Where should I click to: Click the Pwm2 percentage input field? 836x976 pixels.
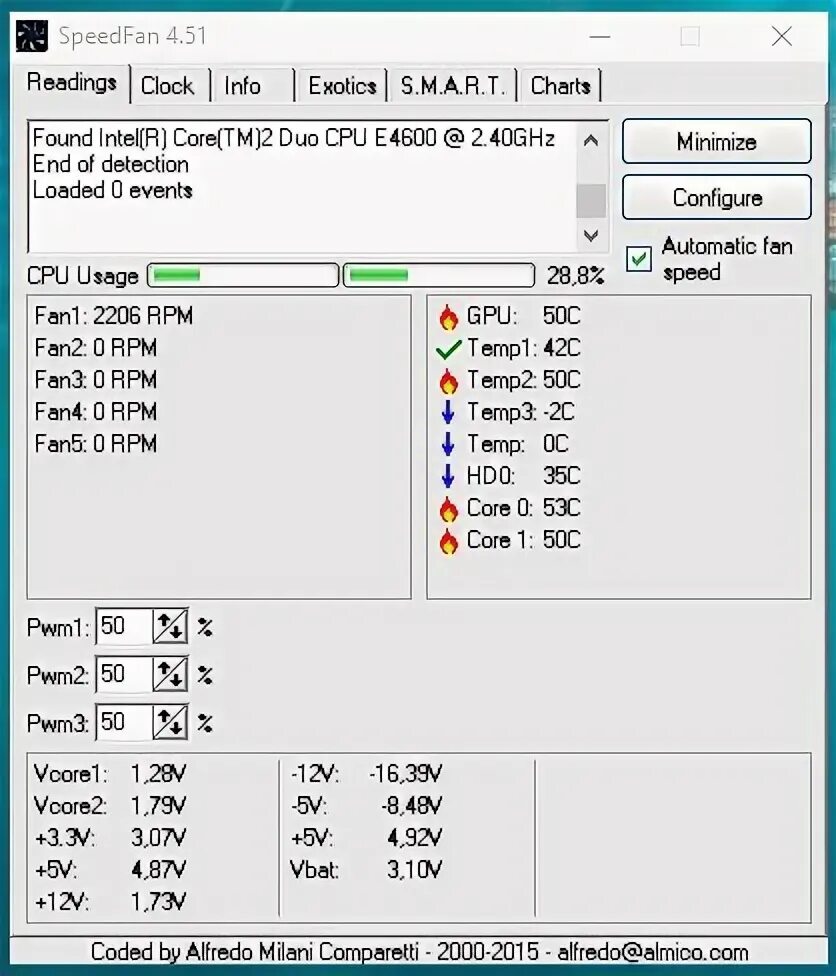pyautogui.click(x=124, y=674)
